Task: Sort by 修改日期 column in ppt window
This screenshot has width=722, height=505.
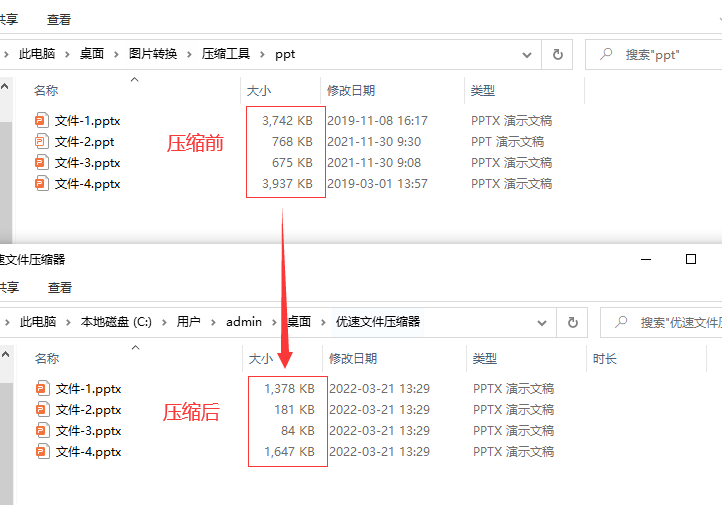Action: 351,91
